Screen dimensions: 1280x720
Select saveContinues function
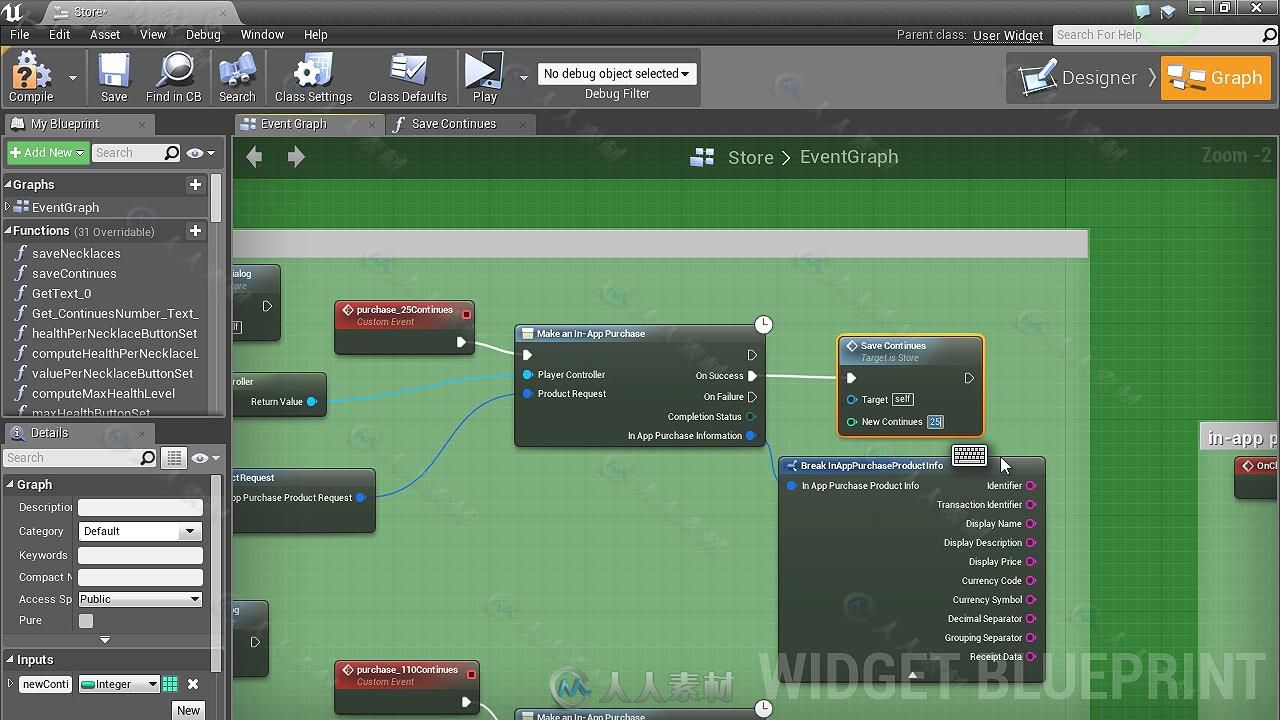[x=74, y=273]
